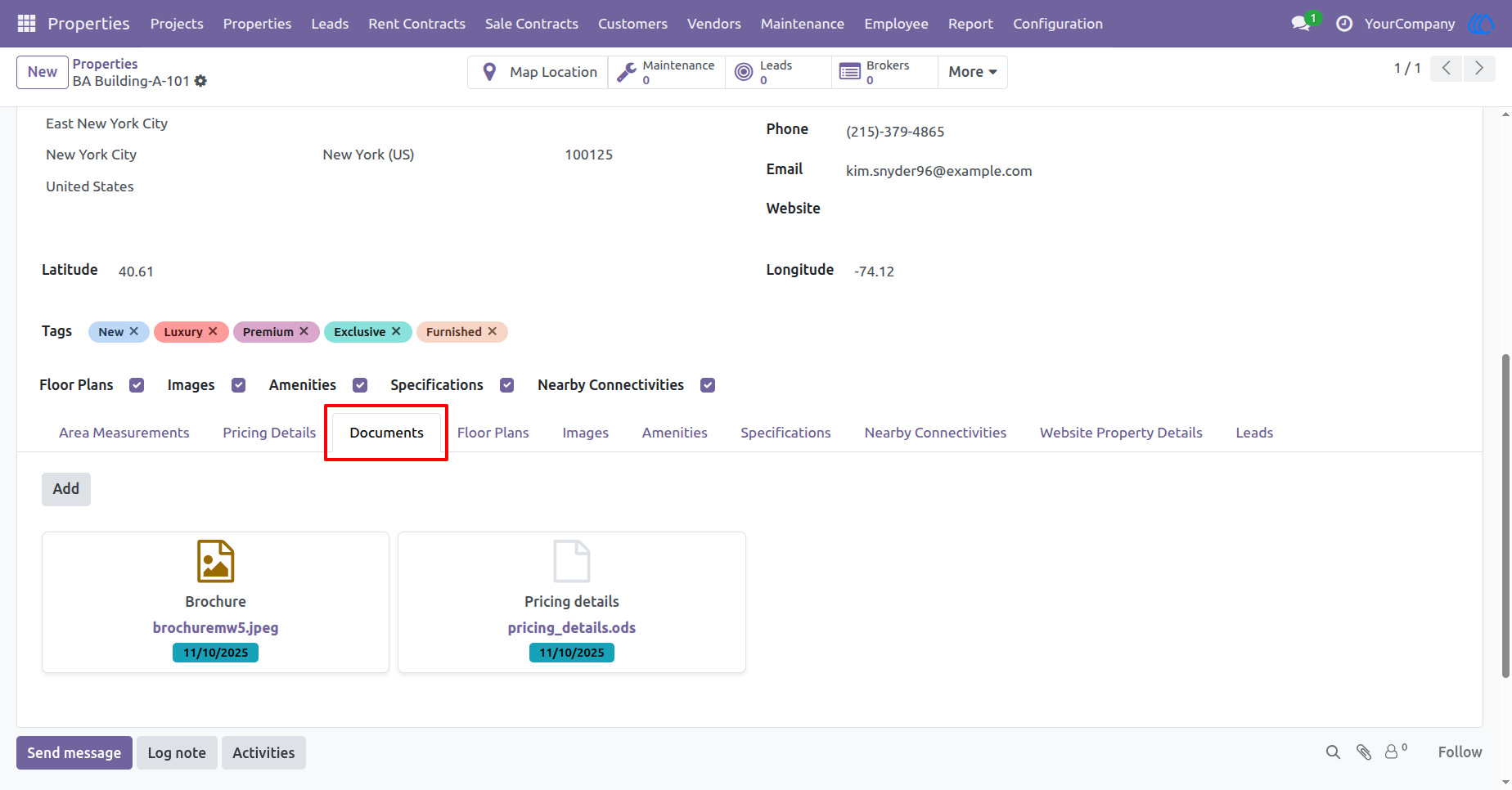The image size is (1512, 790).
Task: Open the activities clock icon
Action: [x=1344, y=24]
